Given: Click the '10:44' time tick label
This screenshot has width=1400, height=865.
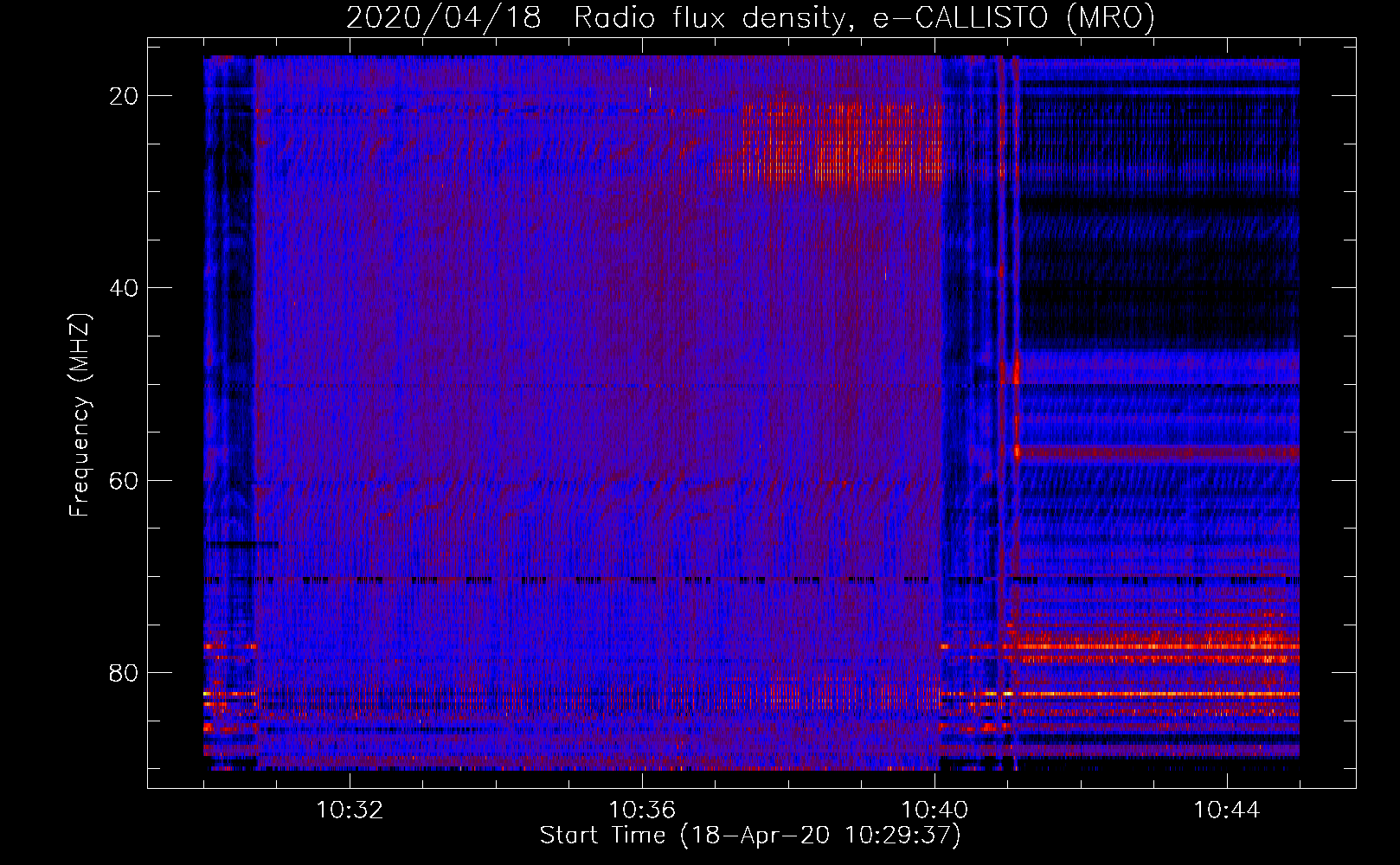Looking at the screenshot, I should 1227,811.
